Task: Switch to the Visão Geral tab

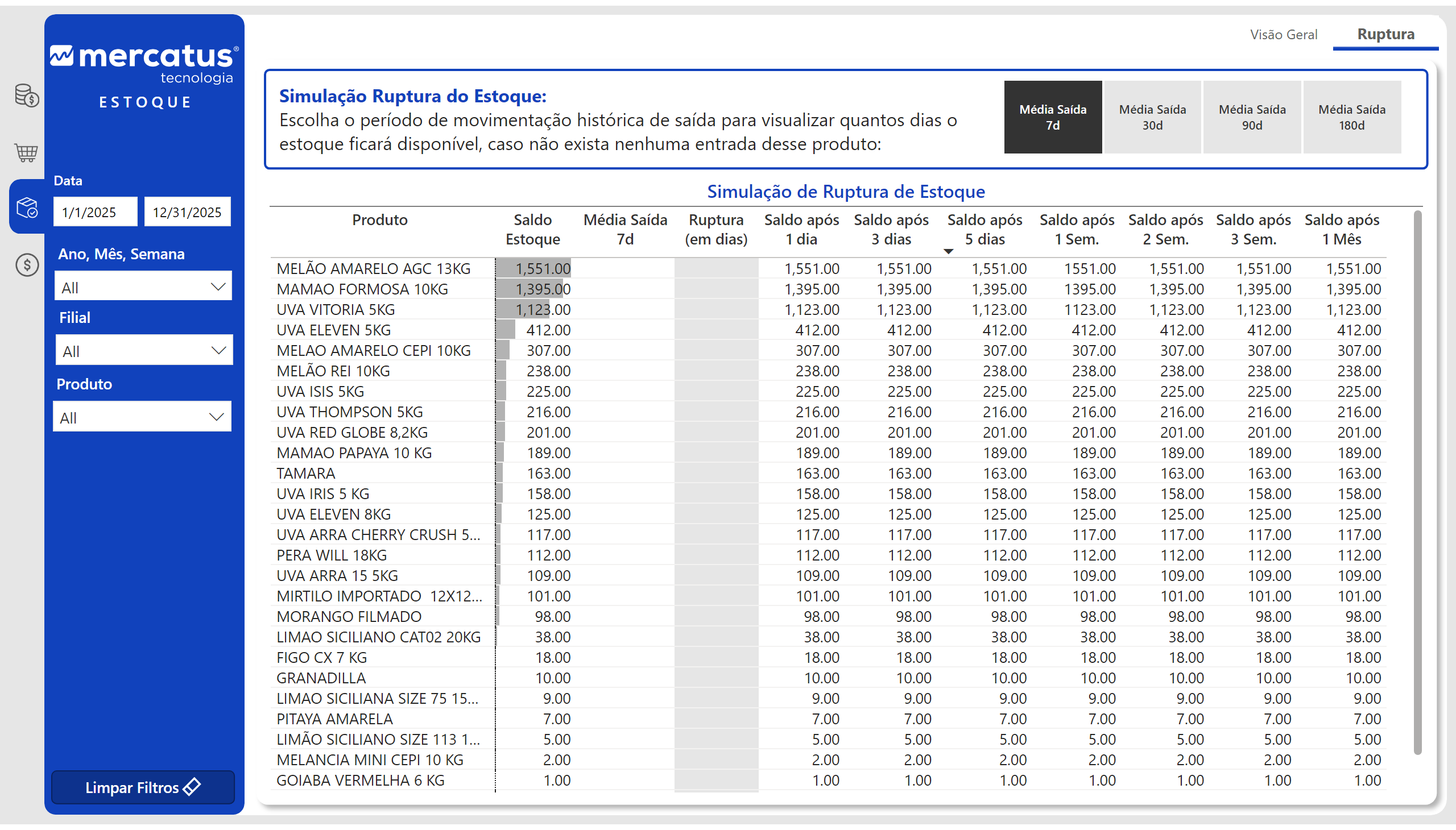Action: (x=1283, y=35)
